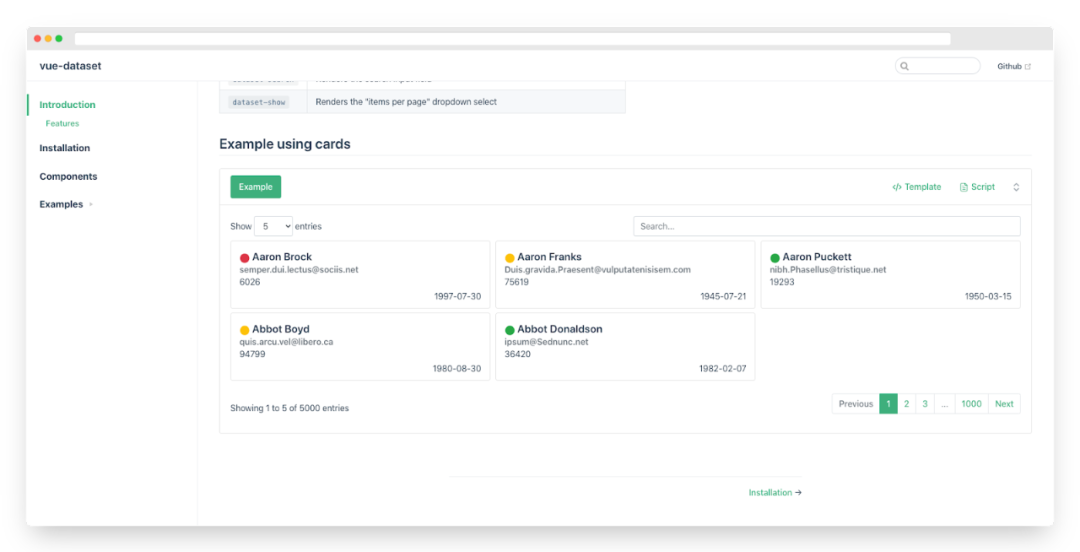Click the search magnifier icon in header
Viewport: 1080px width, 552px height.
[x=904, y=66]
